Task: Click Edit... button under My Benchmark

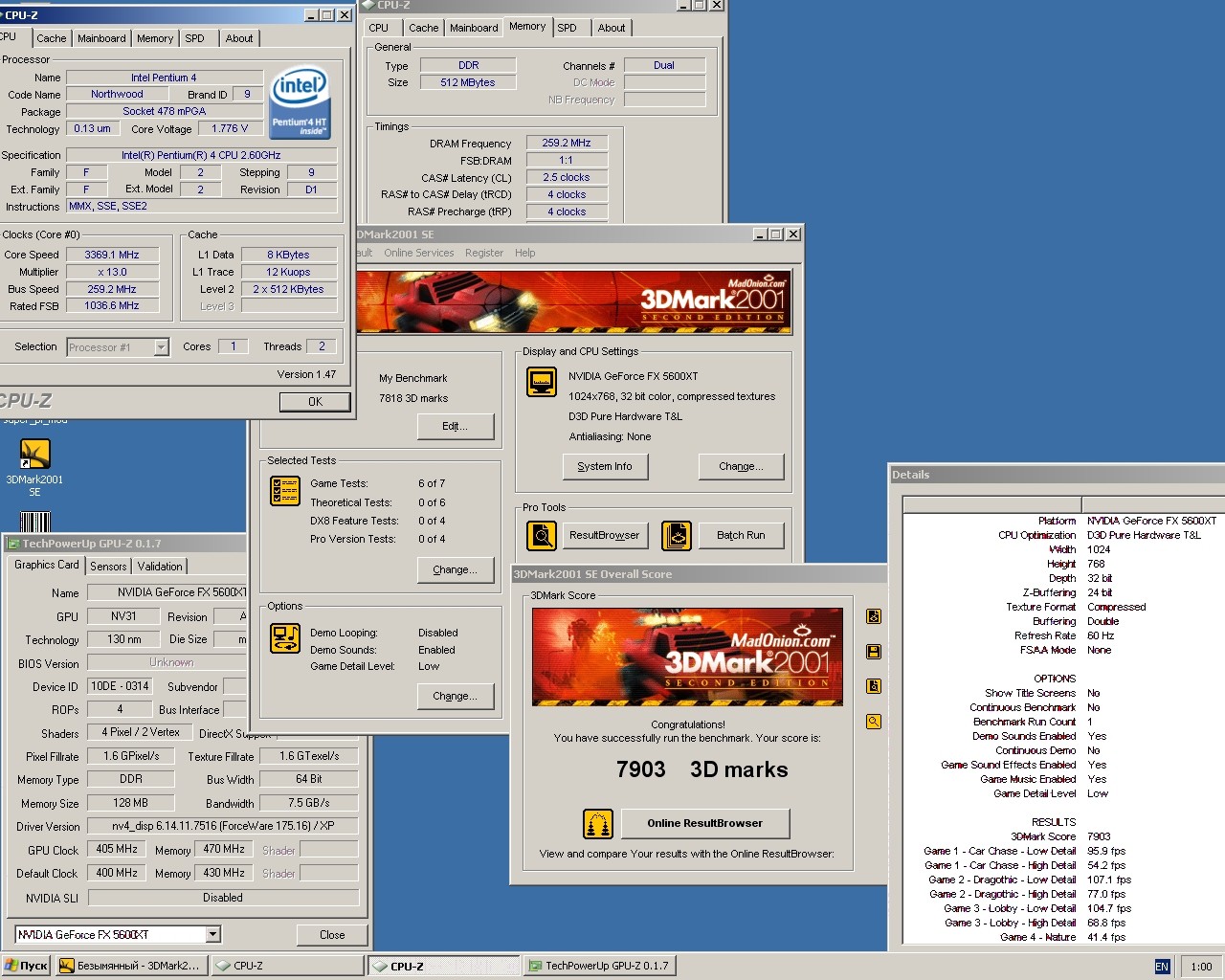Action: [456, 426]
